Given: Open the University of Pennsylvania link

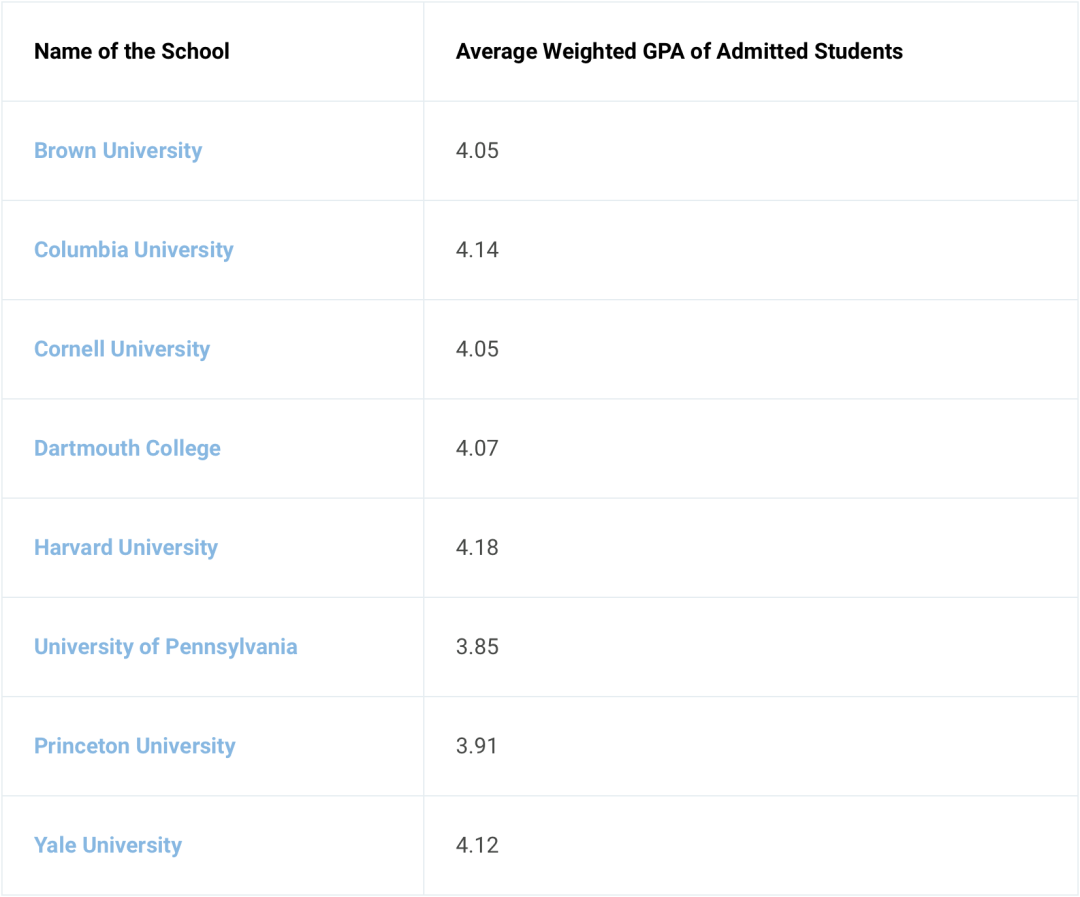Looking at the screenshot, I should click(166, 646).
